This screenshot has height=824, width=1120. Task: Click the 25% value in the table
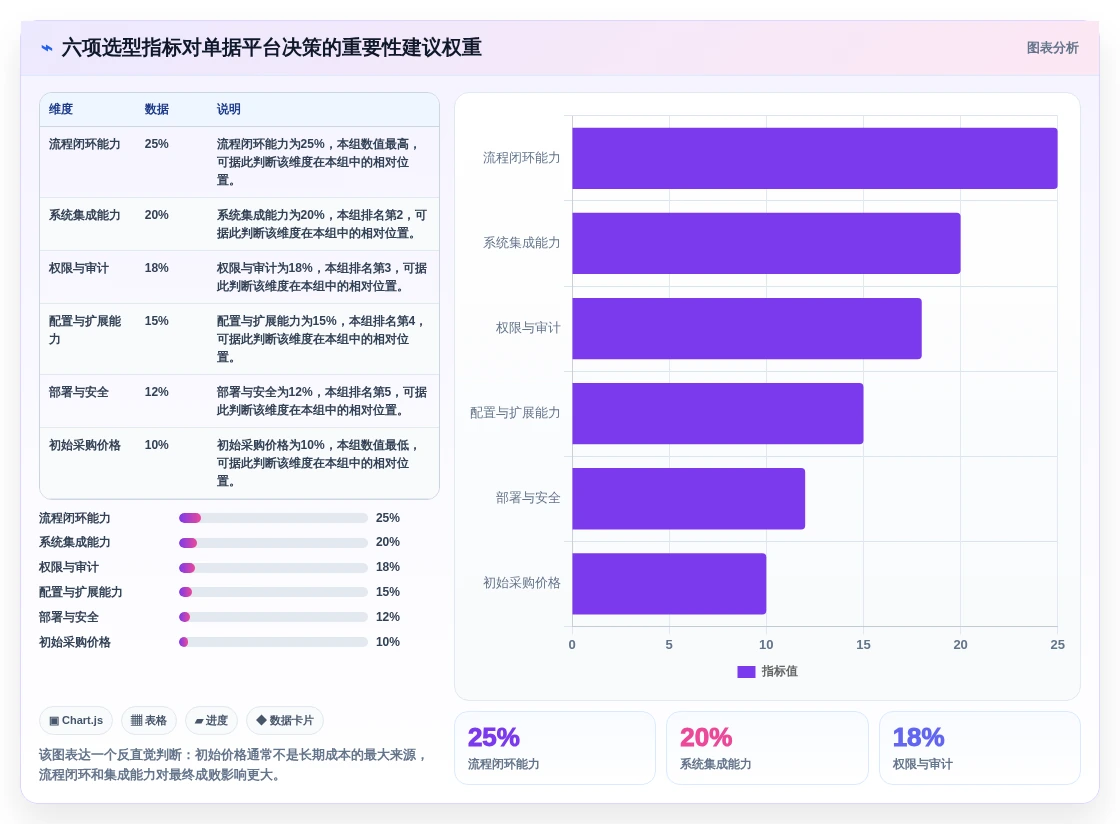(156, 144)
